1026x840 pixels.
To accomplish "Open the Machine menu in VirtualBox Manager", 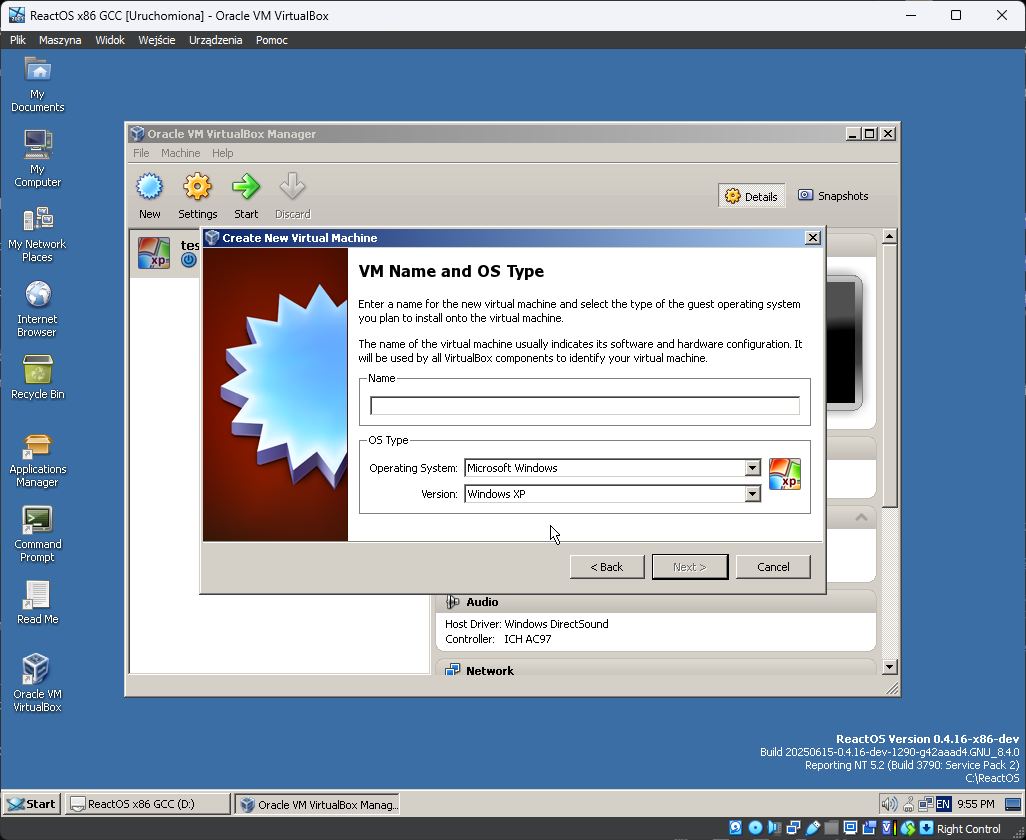I will tap(181, 153).
